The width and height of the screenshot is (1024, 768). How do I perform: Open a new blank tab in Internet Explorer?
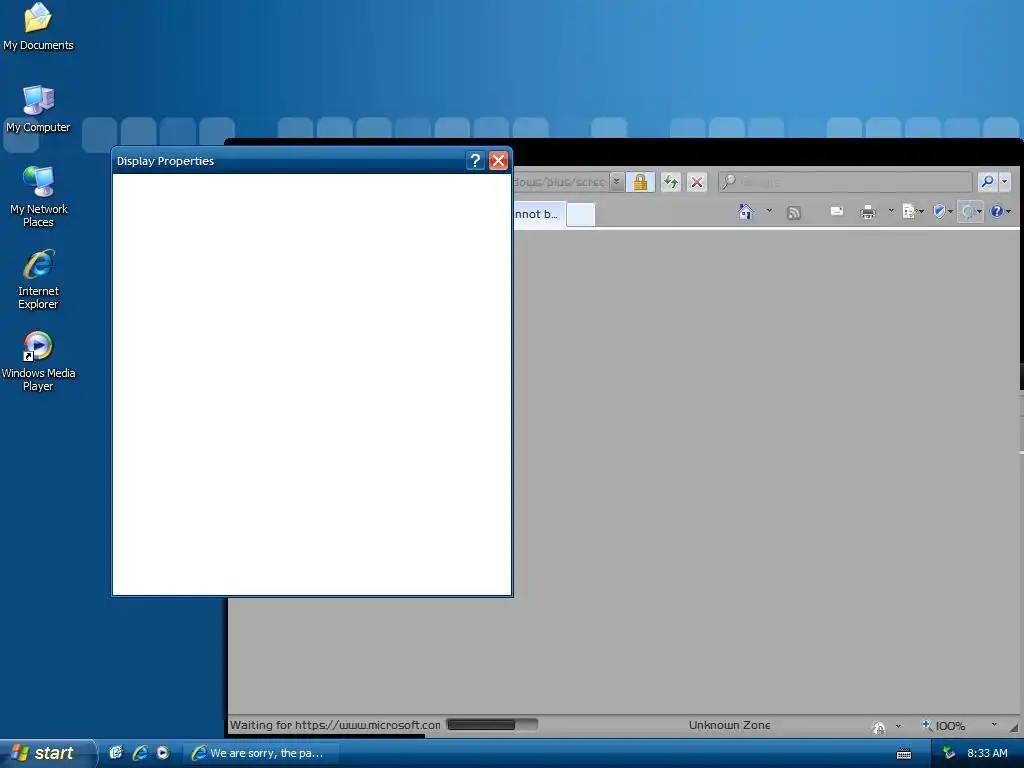pyautogui.click(x=581, y=214)
